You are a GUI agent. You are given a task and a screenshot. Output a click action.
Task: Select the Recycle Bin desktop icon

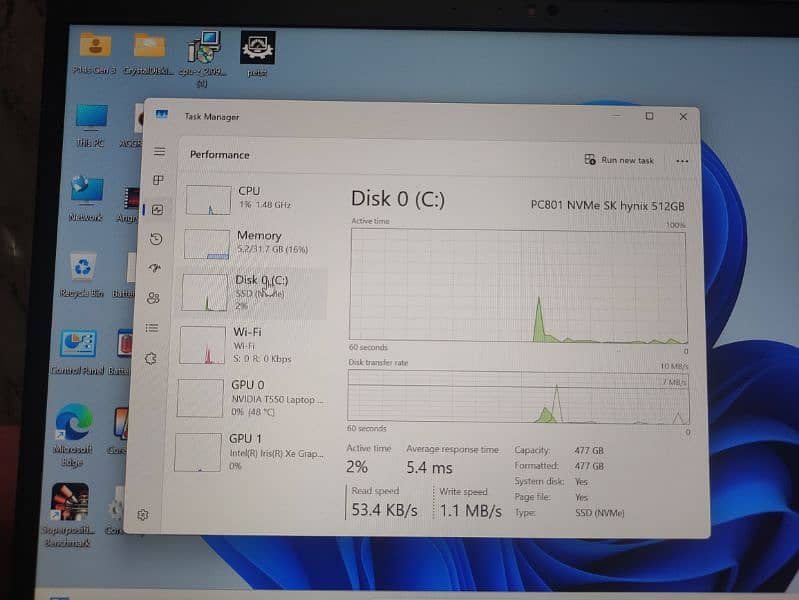coord(82,275)
